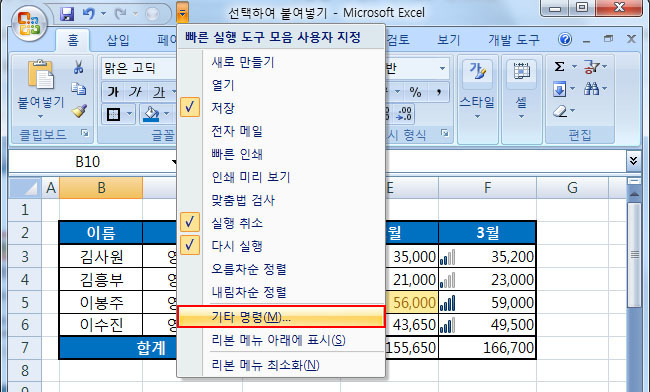
Task: Select the cell with value 166,700
Action: (x=488, y=348)
